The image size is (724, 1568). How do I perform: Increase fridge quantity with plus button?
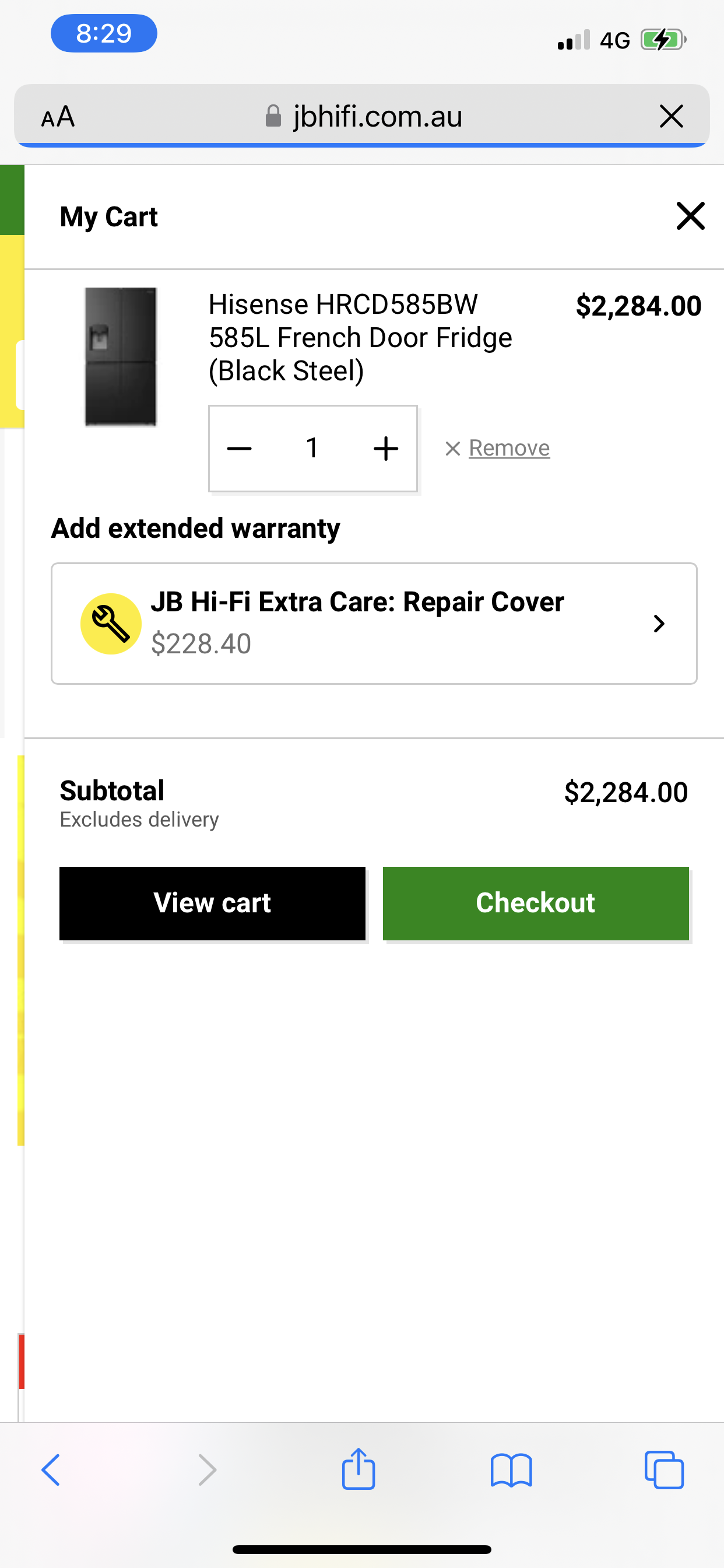coord(386,449)
